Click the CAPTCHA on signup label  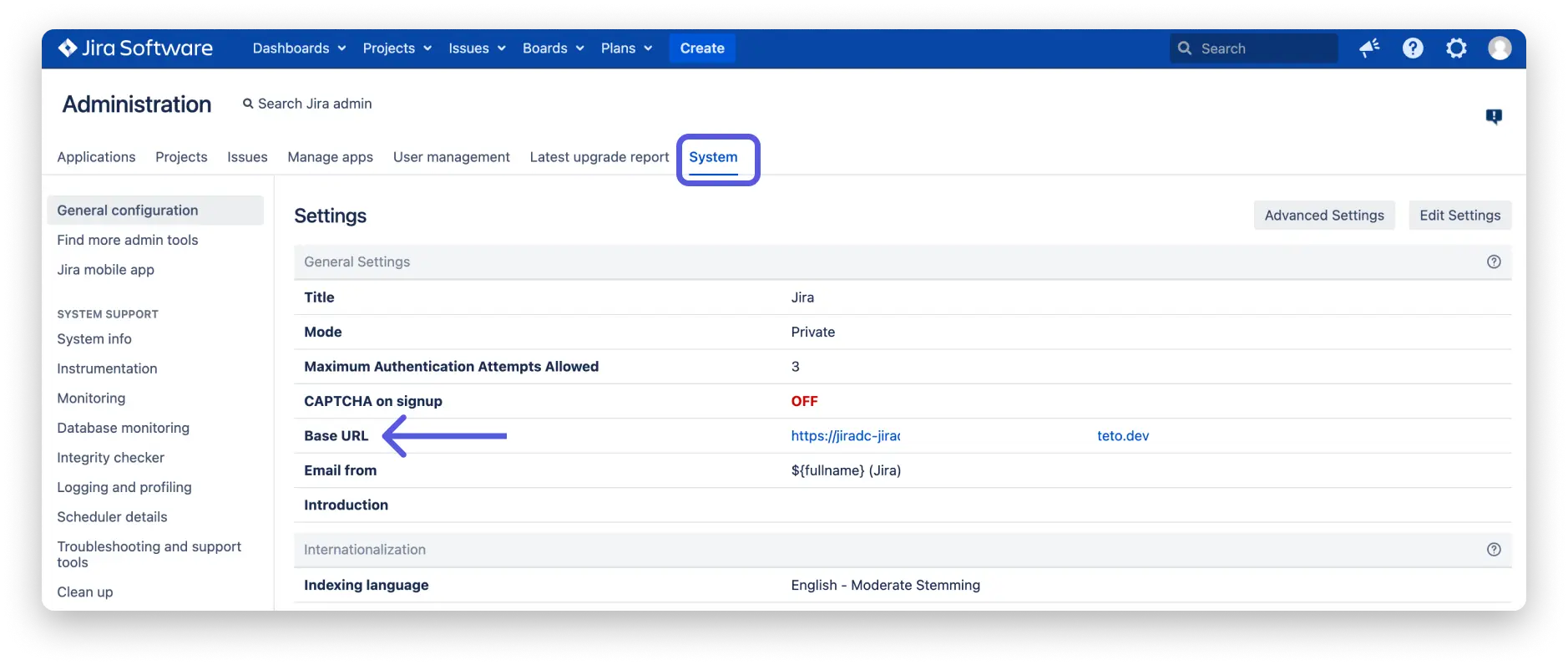(373, 401)
